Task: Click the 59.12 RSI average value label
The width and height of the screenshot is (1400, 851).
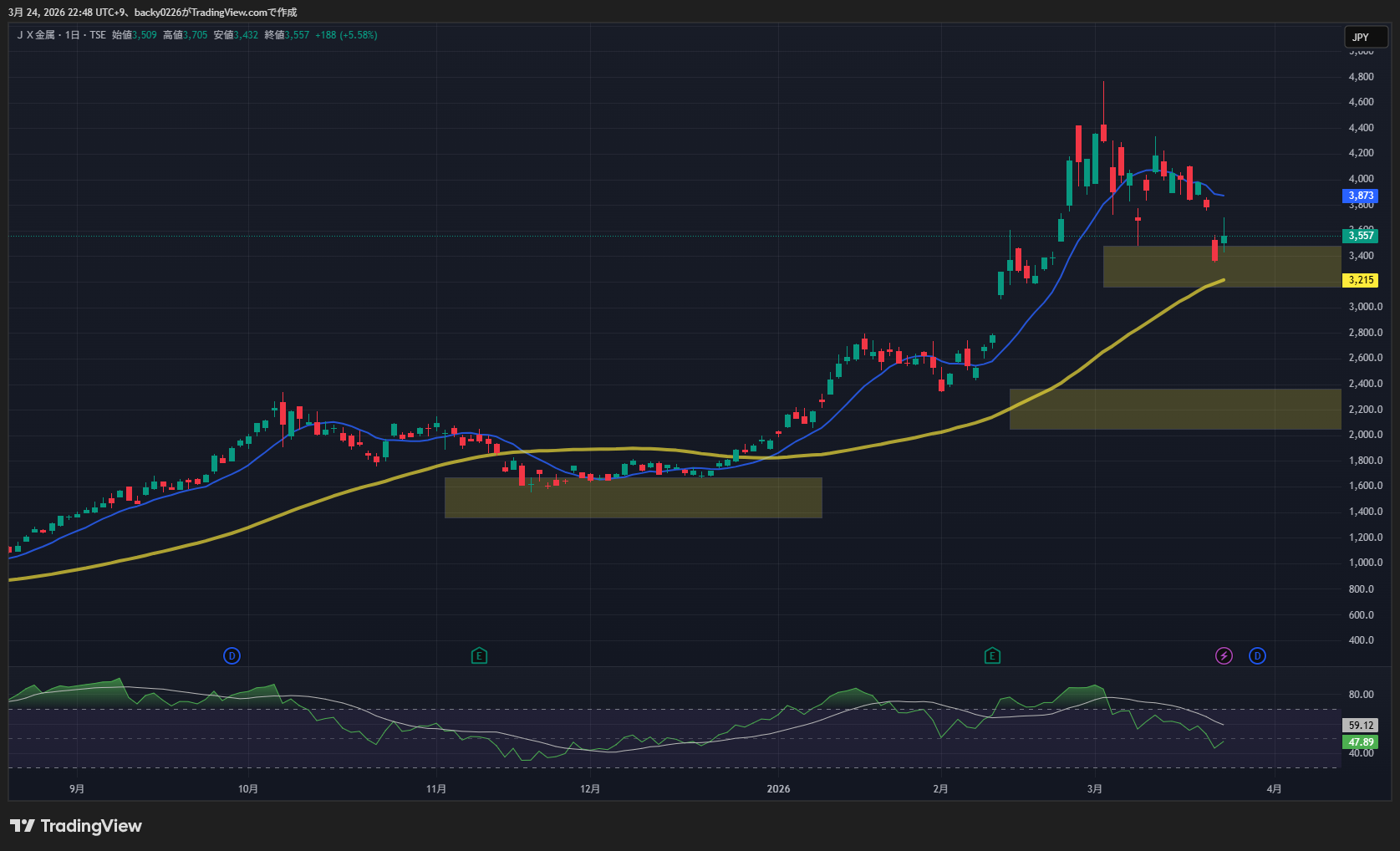Action: pos(1361,726)
